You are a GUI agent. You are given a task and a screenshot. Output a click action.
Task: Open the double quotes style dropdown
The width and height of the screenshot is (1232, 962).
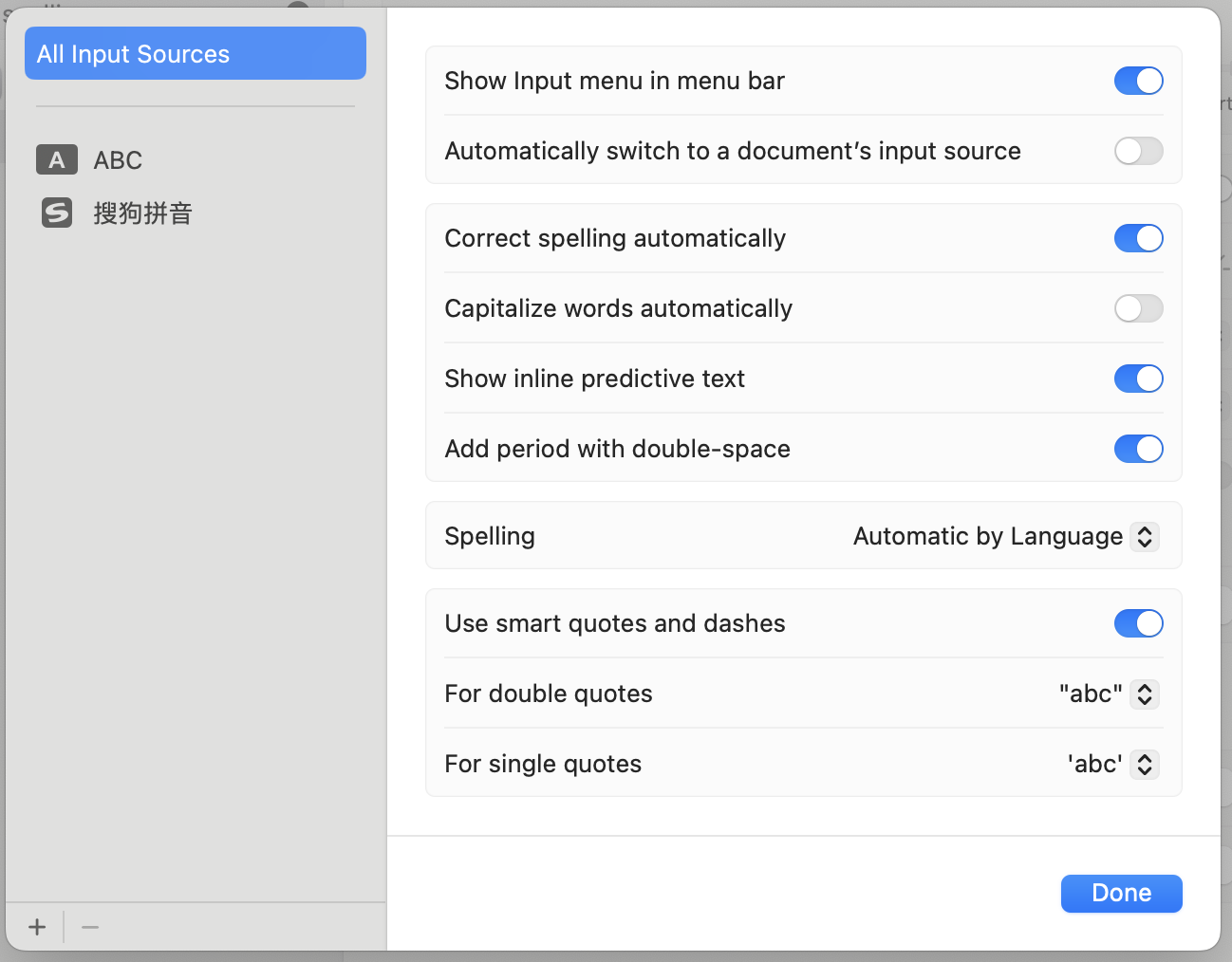click(1145, 694)
